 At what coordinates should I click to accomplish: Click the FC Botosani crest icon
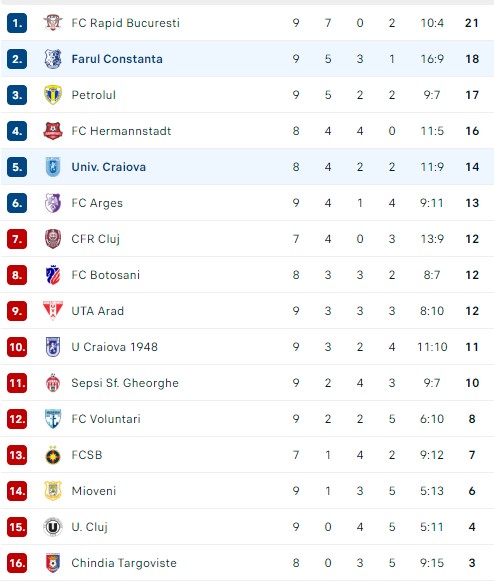click(53, 275)
